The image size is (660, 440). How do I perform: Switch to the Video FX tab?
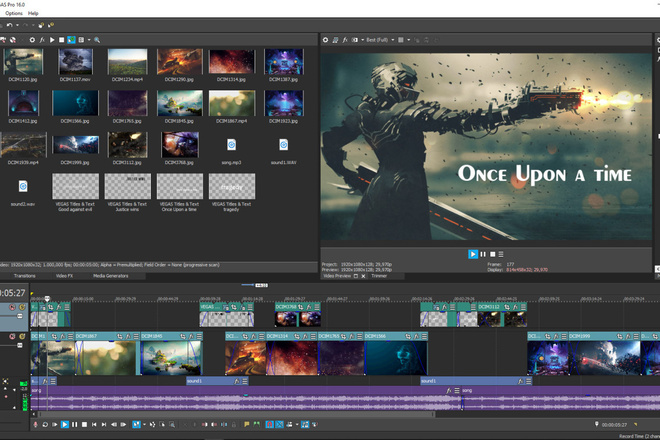point(64,276)
